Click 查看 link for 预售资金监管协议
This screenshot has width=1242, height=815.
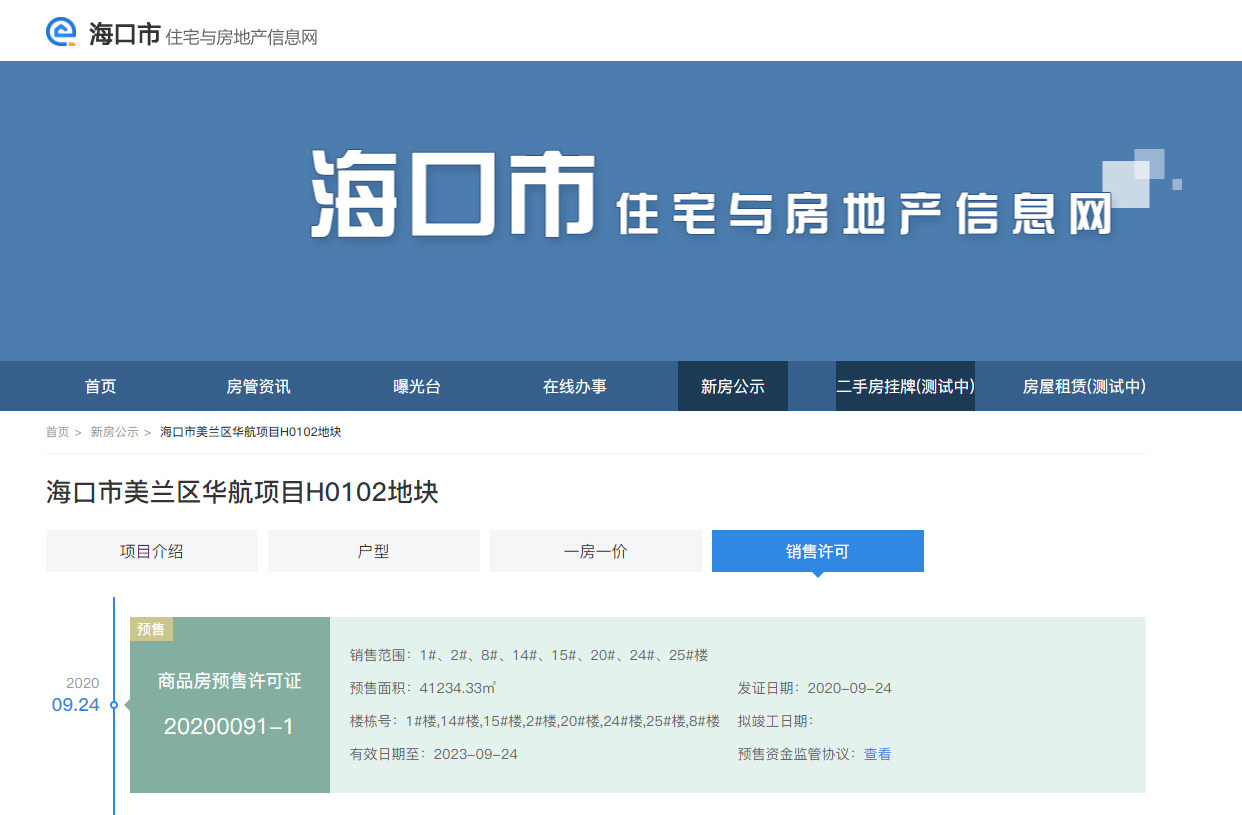pos(877,754)
